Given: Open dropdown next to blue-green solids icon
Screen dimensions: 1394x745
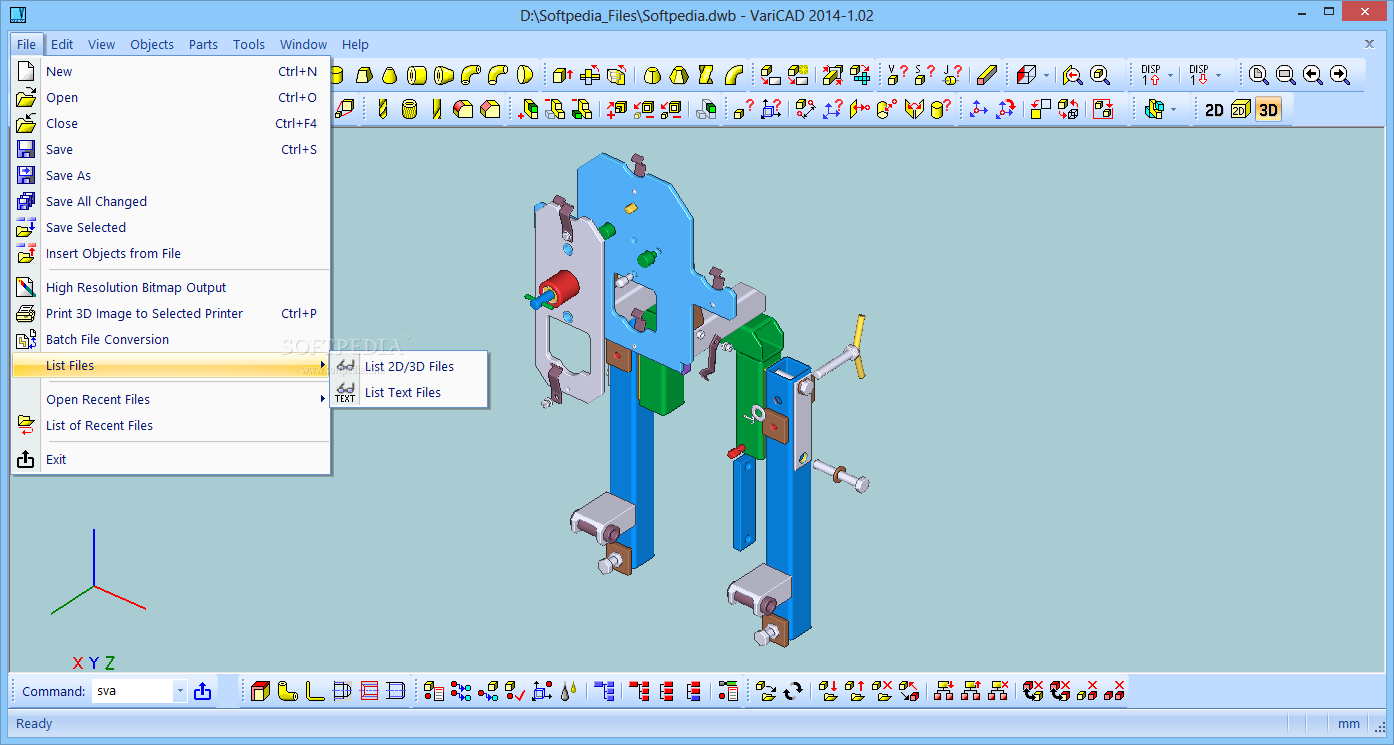Looking at the screenshot, I should 1173,109.
